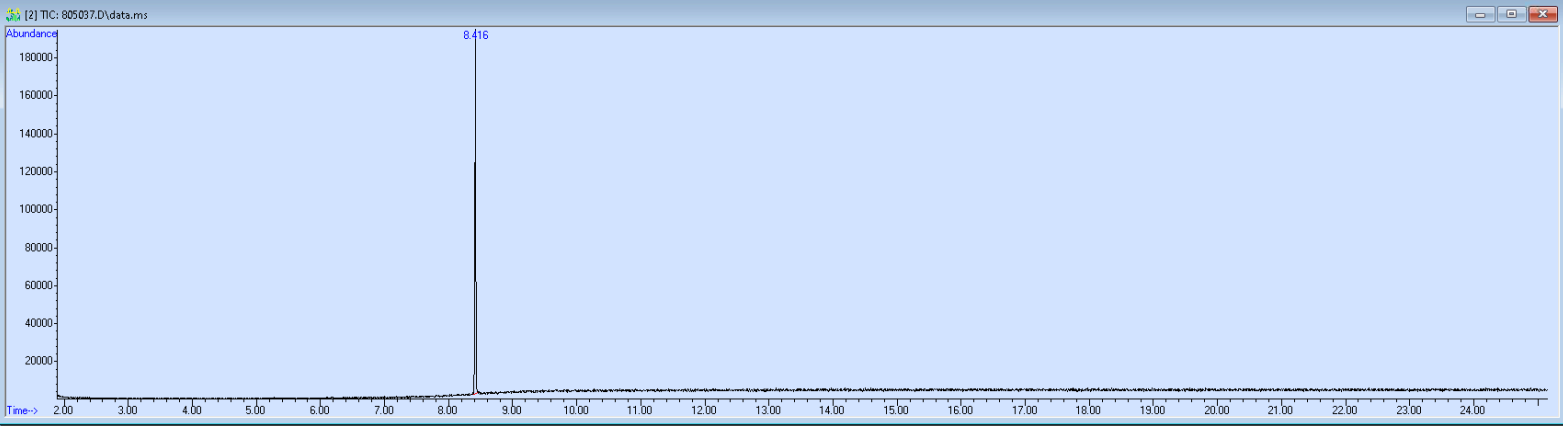Click the 20.00 time axis label

tap(1216, 410)
